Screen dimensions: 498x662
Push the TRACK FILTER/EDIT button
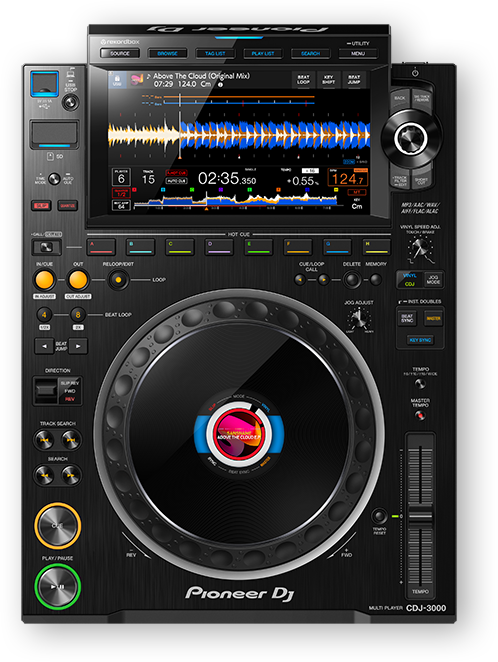[x=400, y=179]
